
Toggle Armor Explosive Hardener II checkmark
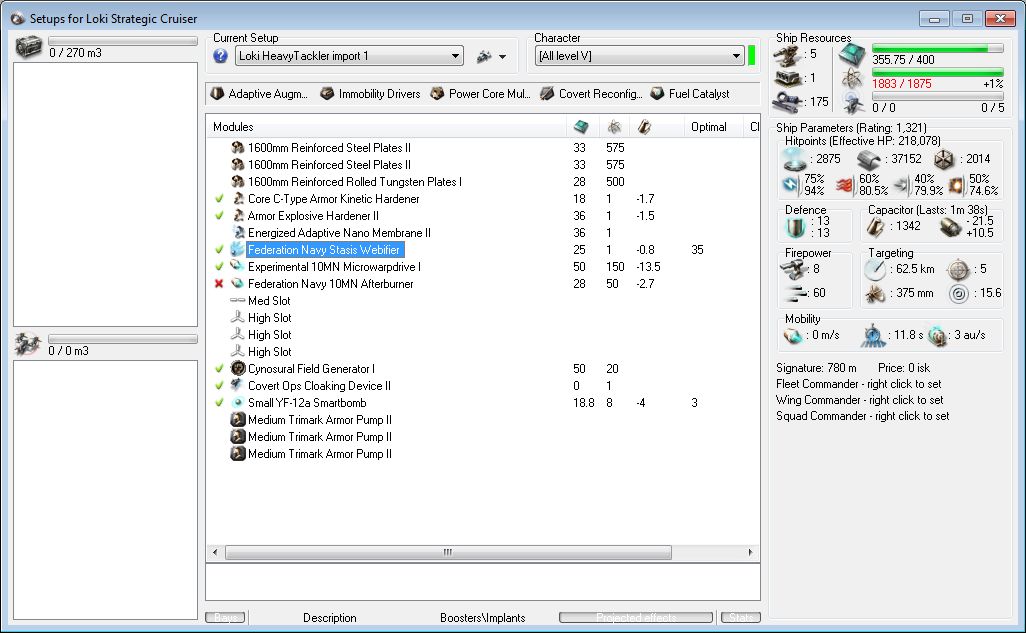219,215
